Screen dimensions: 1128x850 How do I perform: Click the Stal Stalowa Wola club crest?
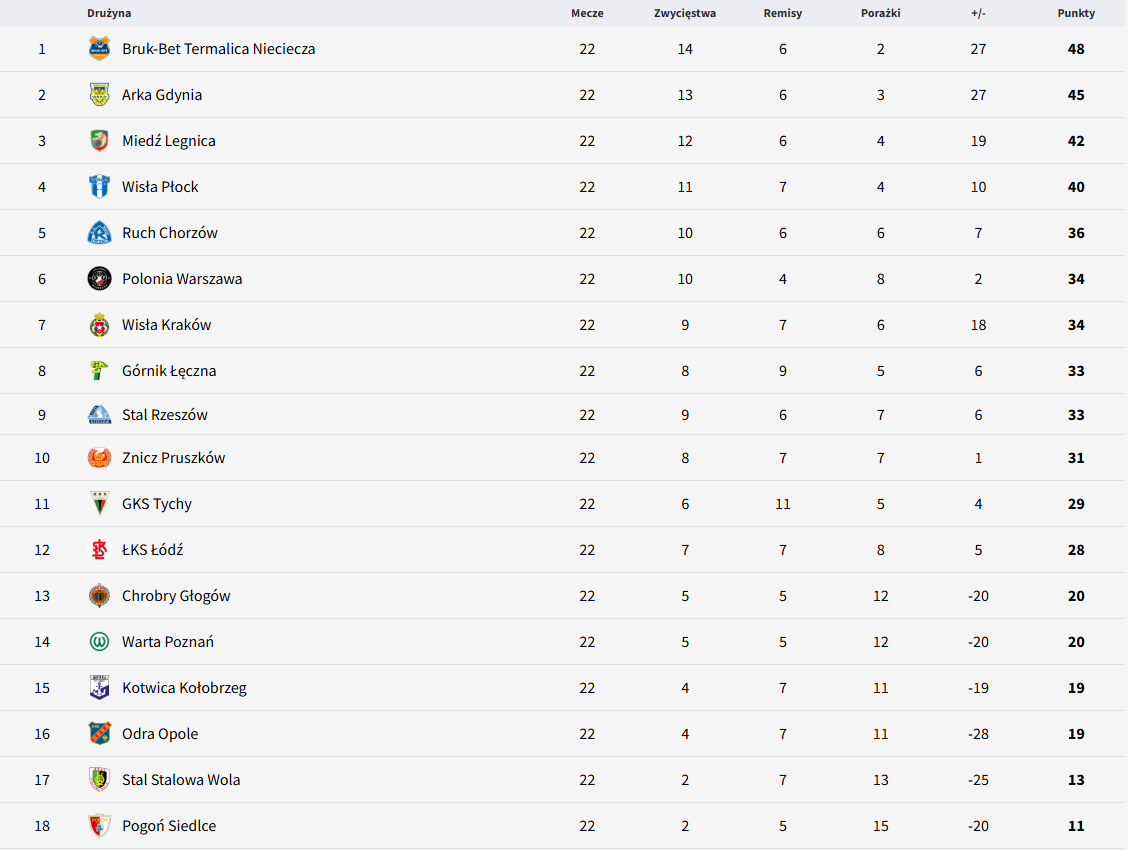[99, 780]
